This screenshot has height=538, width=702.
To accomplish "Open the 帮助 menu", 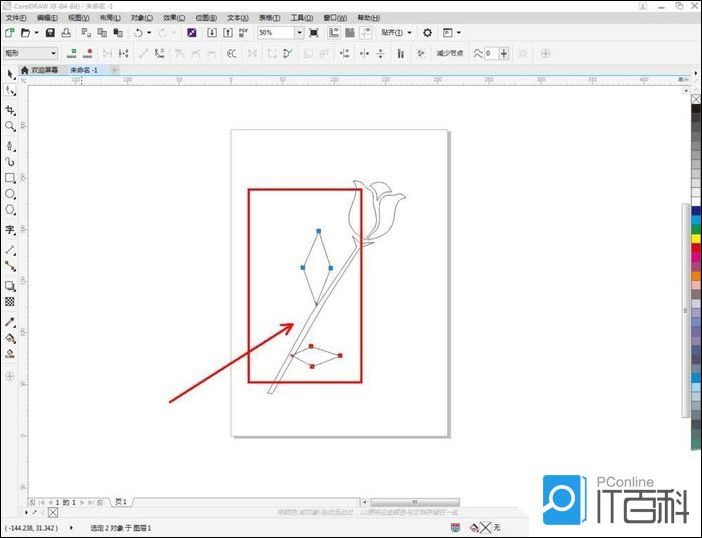I will [x=368, y=18].
